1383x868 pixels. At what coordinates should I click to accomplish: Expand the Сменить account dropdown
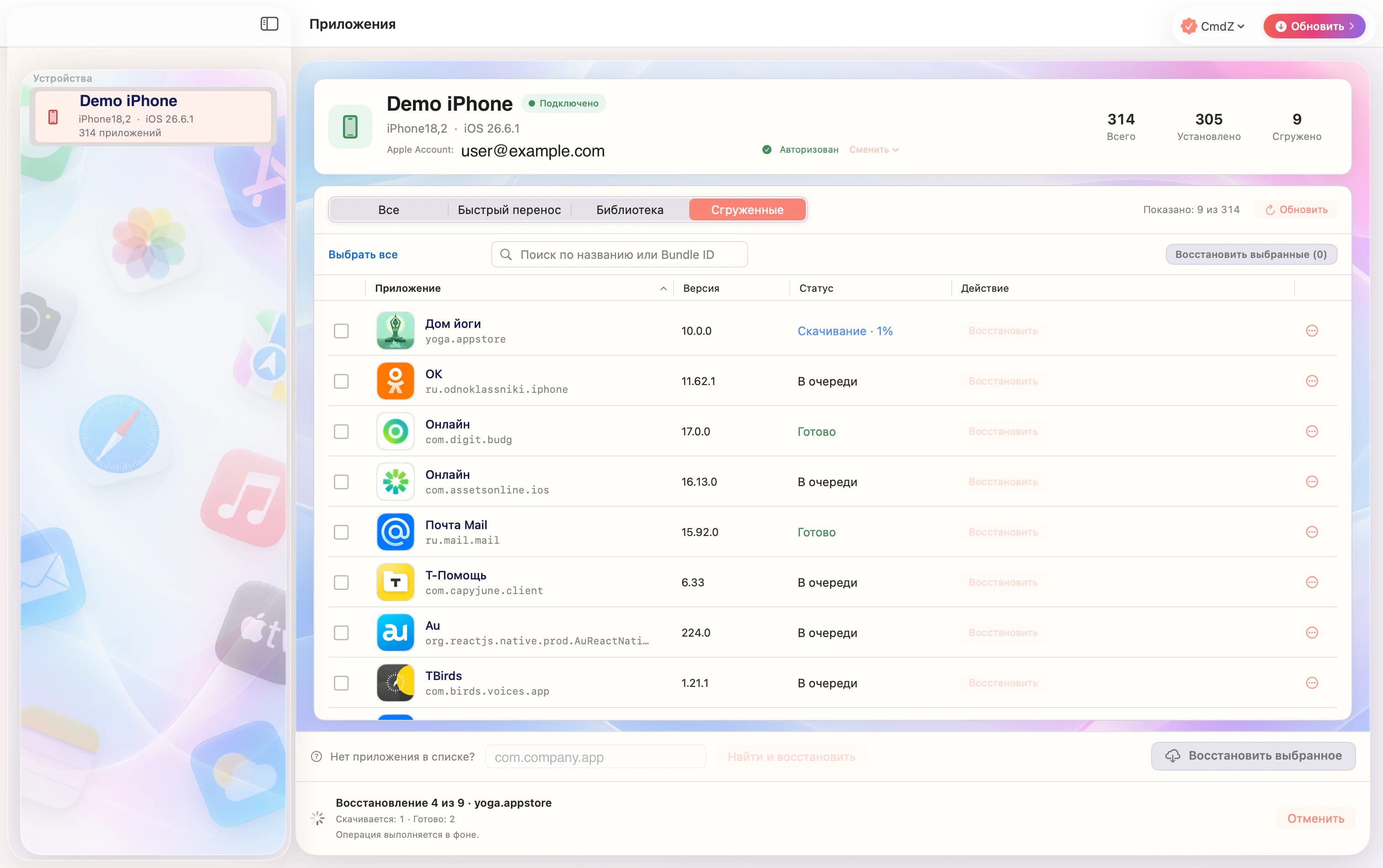tap(874, 150)
